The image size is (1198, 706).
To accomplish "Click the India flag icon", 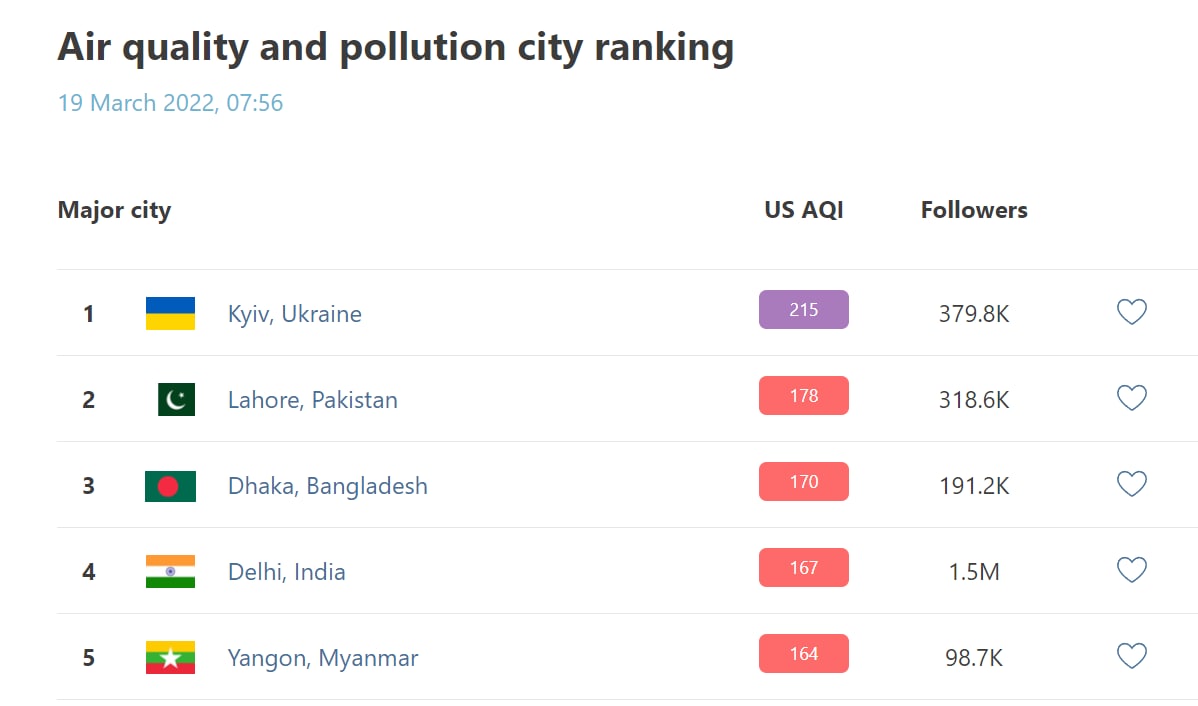I will 170,572.
